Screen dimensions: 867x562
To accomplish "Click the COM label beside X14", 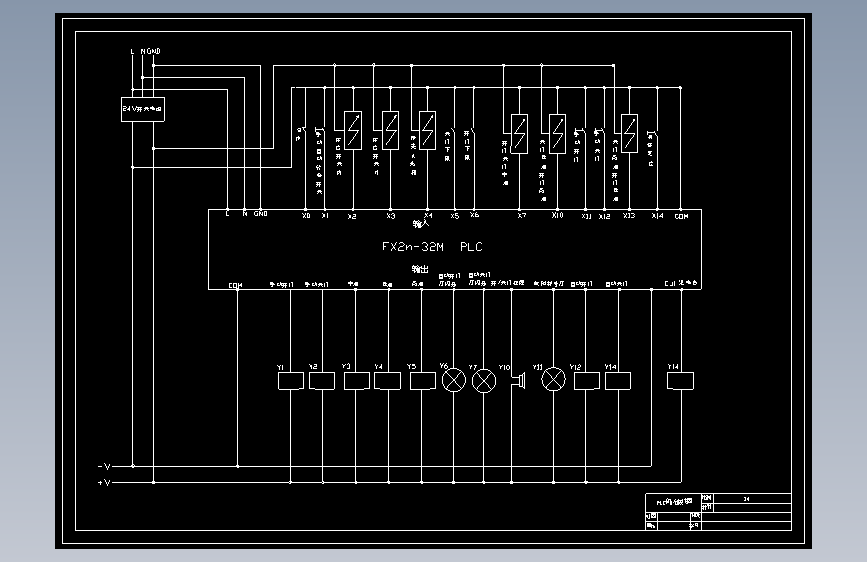I will [681, 216].
